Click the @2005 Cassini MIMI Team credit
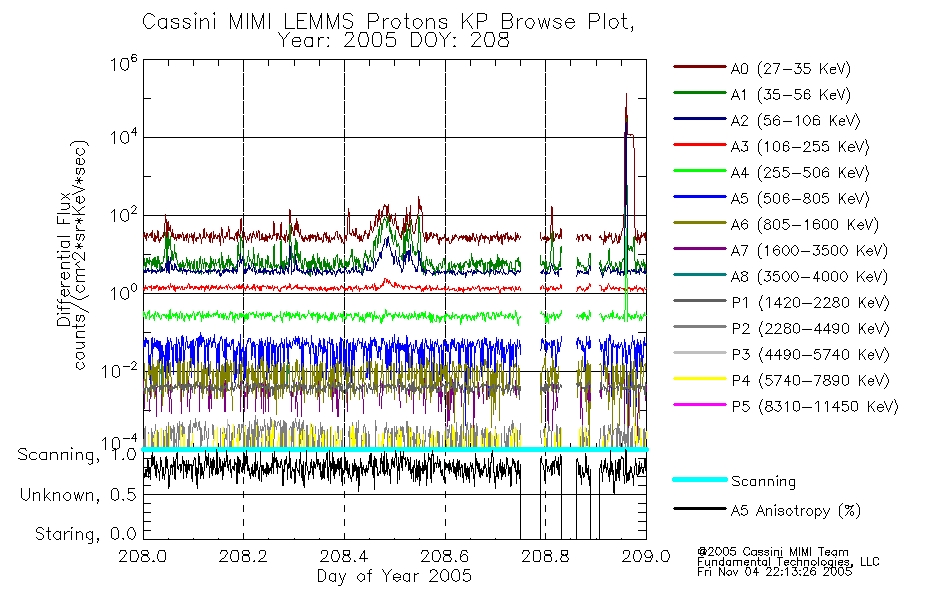Viewport: 950px width, 600px height. [x=773, y=552]
